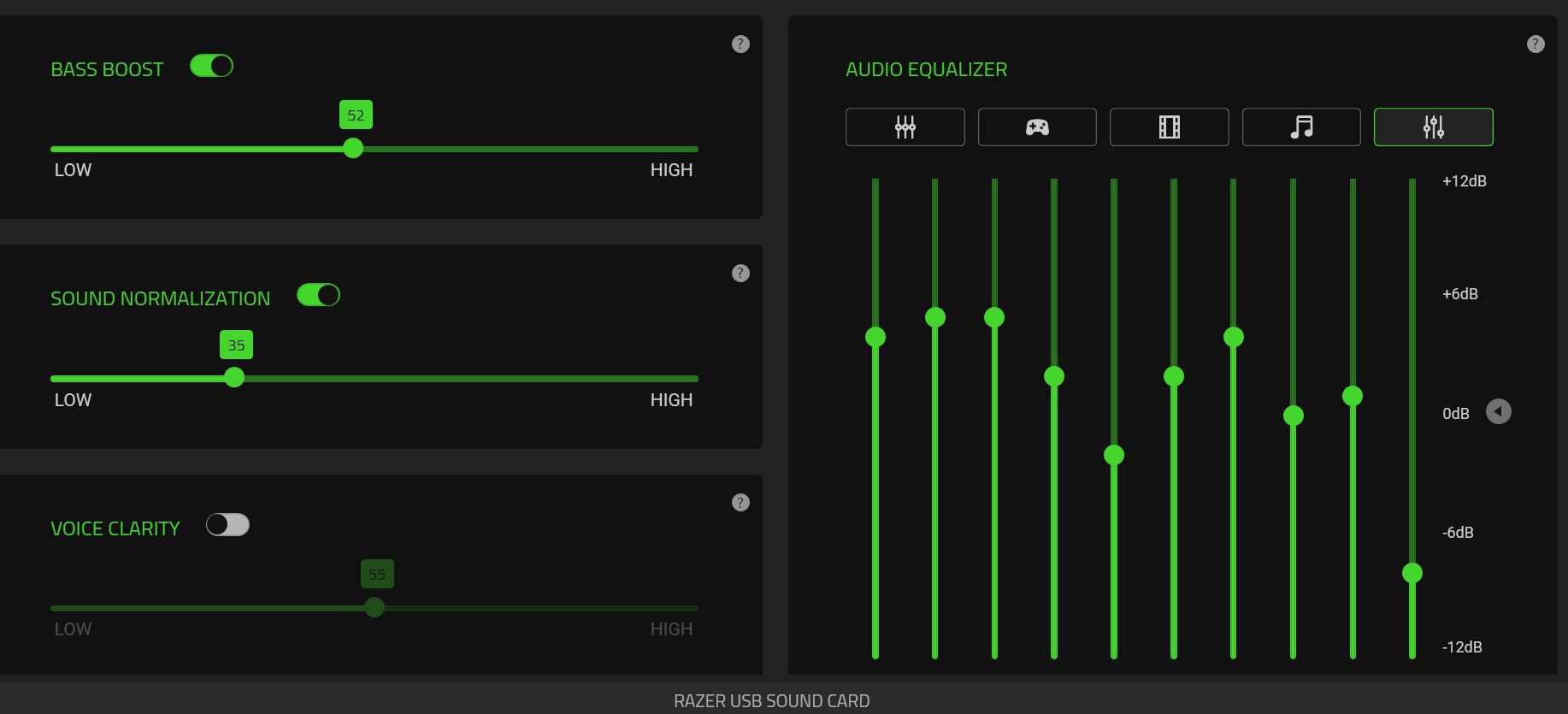Turn off the Sound Normalization toggle
The height and width of the screenshot is (714, 1568).
tap(318, 295)
